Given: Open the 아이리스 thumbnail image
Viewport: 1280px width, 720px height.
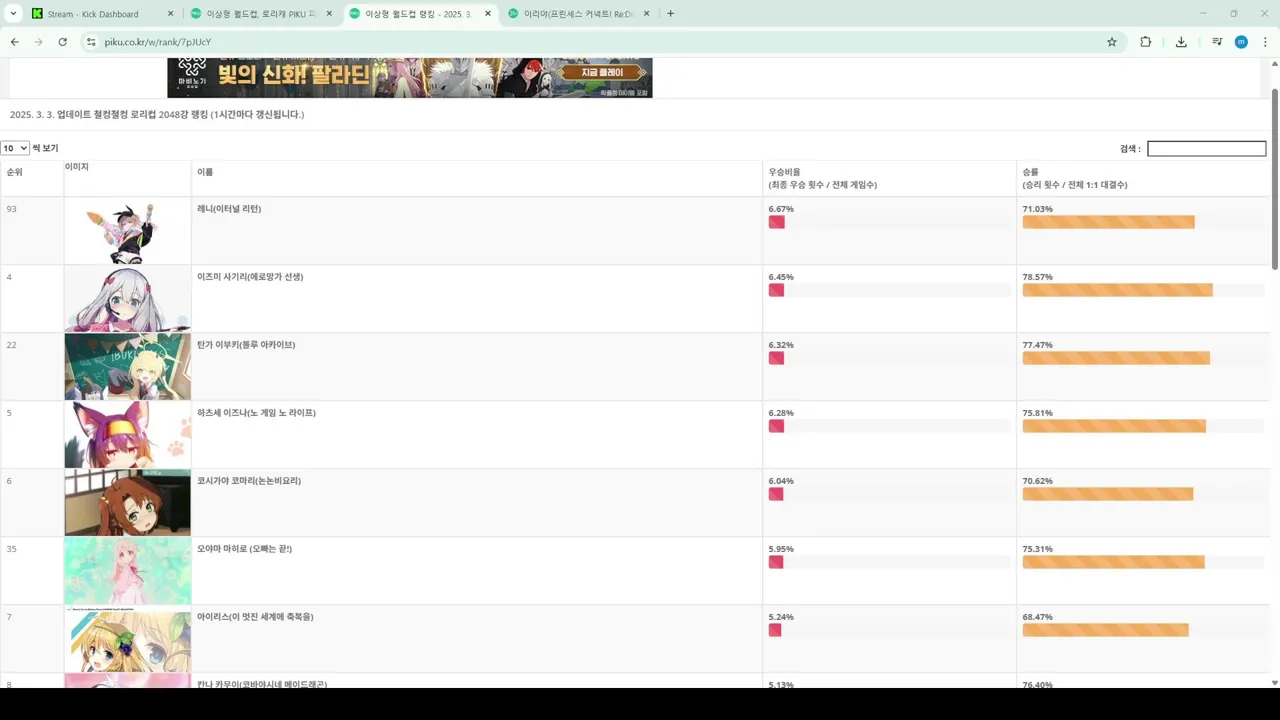Looking at the screenshot, I should [x=128, y=639].
